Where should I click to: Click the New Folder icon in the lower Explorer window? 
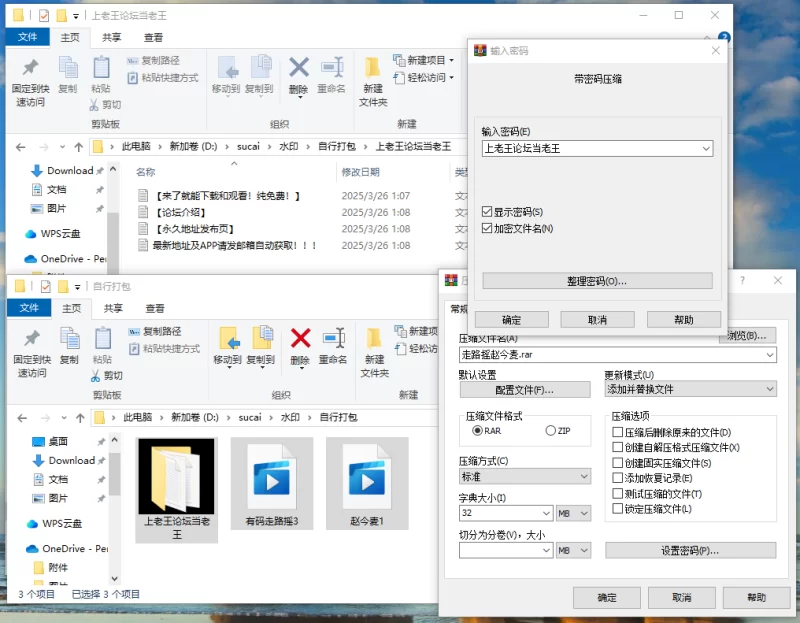point(374,338)
